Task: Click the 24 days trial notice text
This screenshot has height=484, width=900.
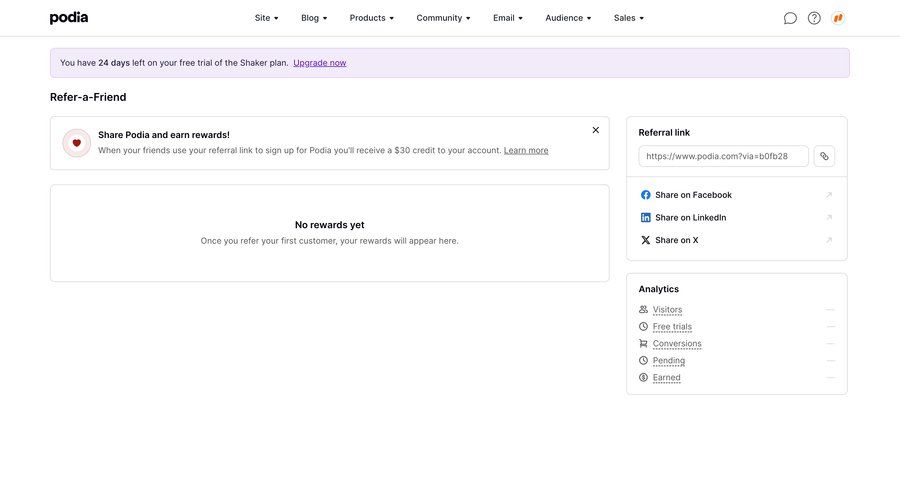Action: point(174,63)
